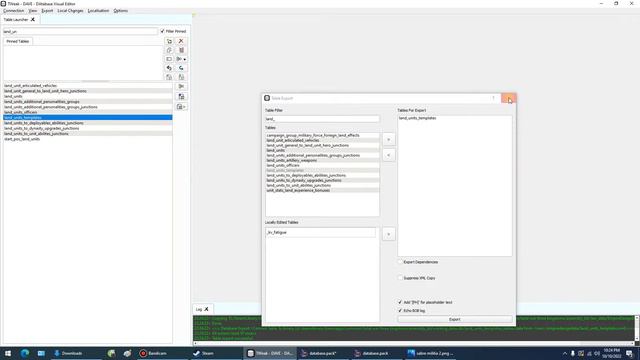Select start_pos_land_units in launcher list
Image resolution: width=640 pixels, height=360 pixels.
pos(88,139)
